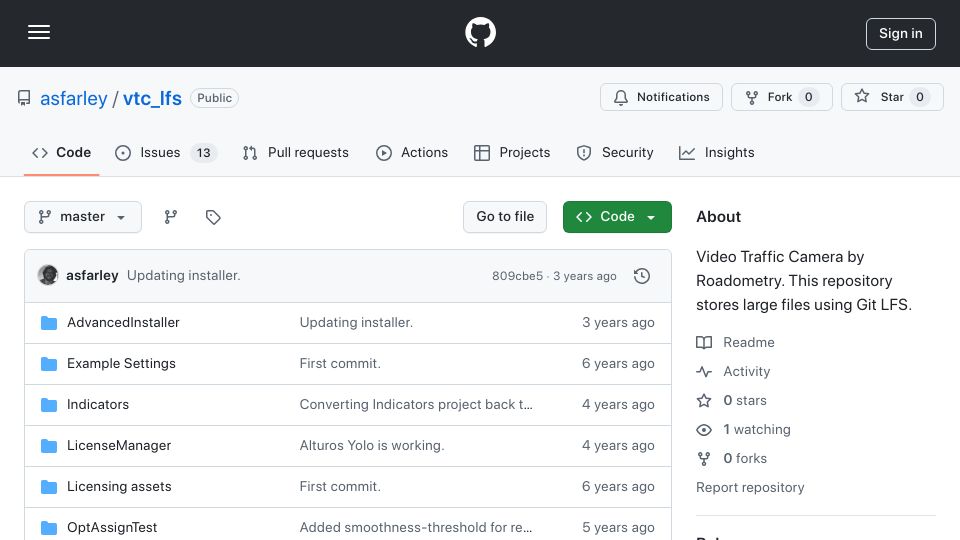Open the Issues tab

click(165, 152)
